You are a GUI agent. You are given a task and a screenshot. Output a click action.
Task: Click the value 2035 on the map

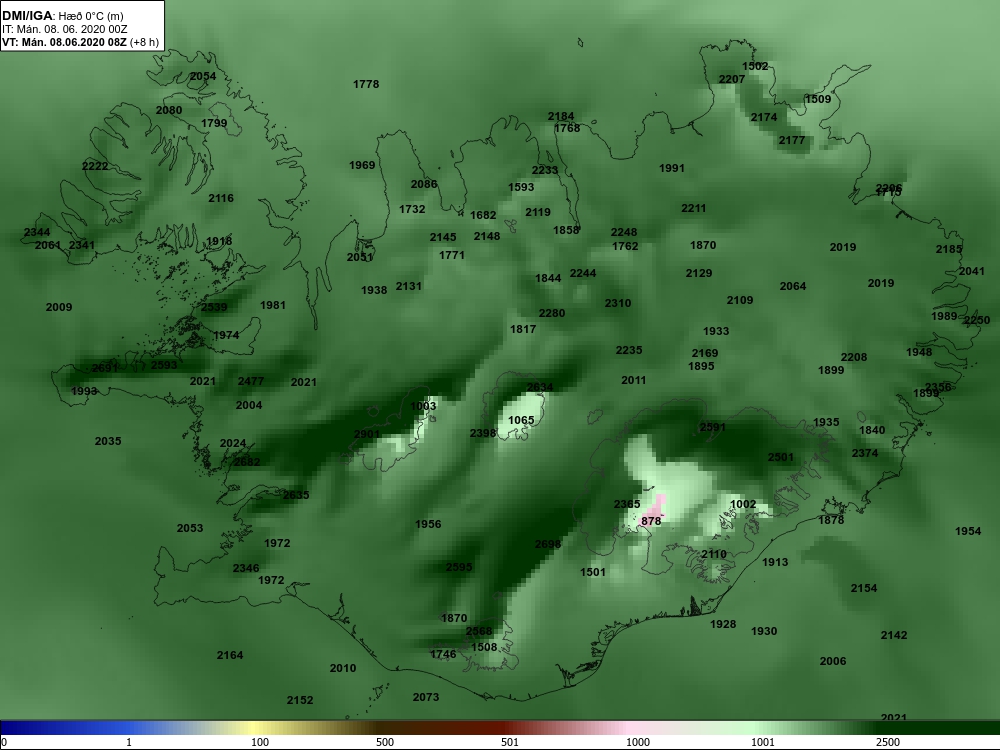tap(108, 441)
